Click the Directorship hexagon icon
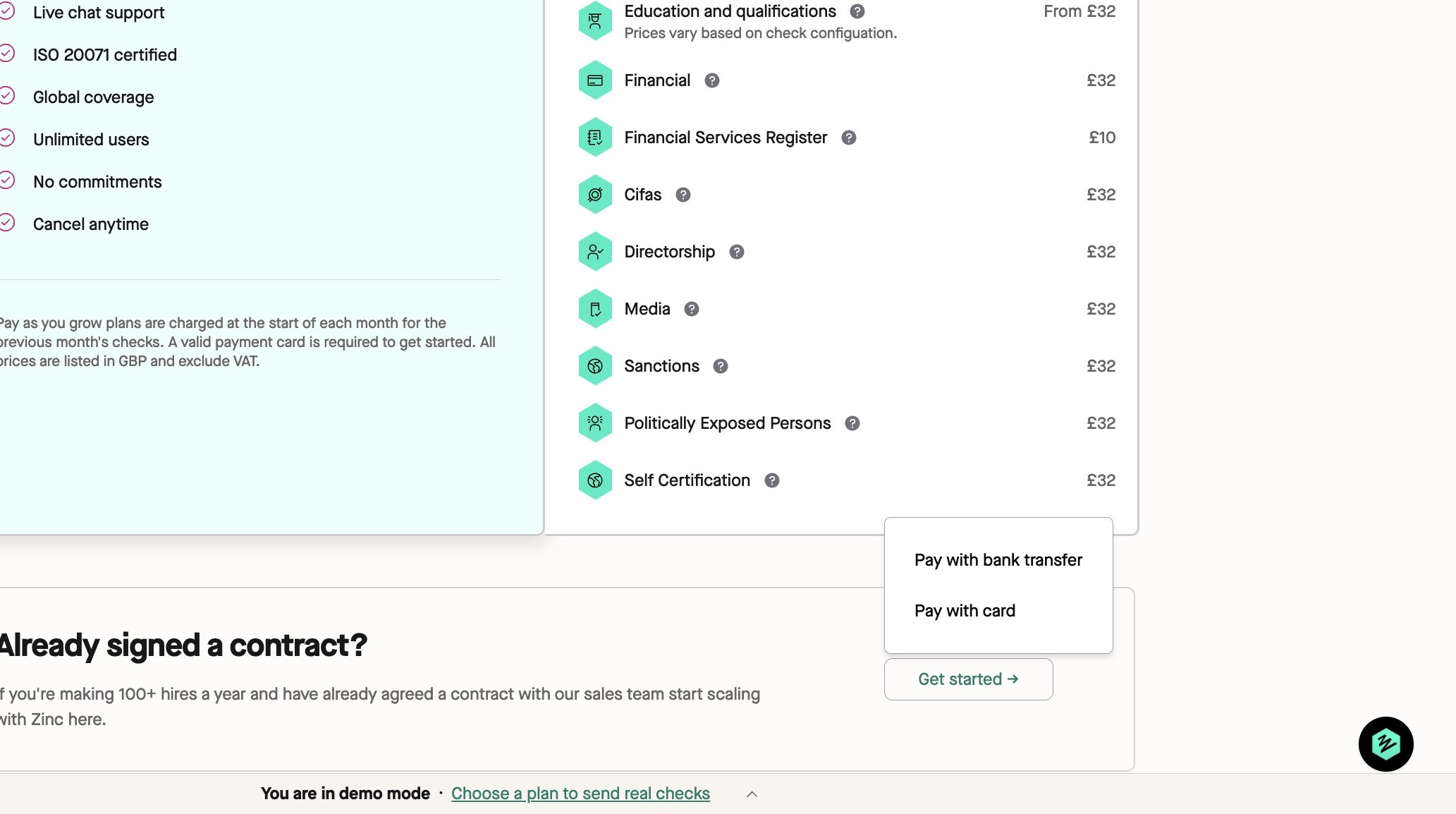1456x814 pixels. tap(595, 252)
